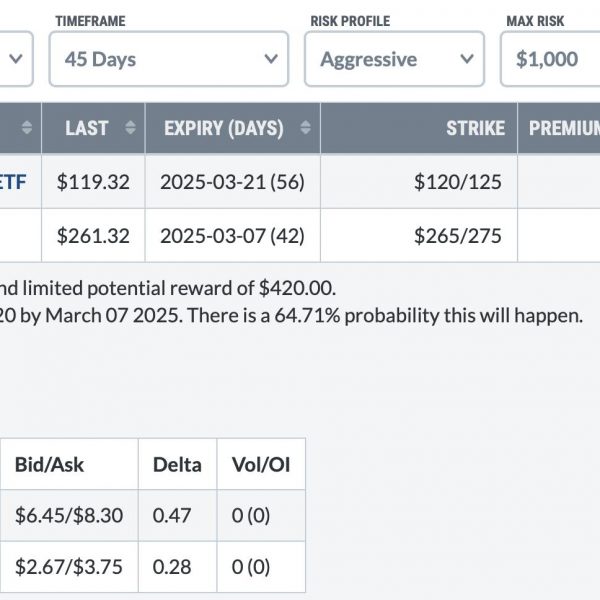The image size is (600, 600).
Task: Click the chevron in the Timeframe selector
Action: pos(271,59)
